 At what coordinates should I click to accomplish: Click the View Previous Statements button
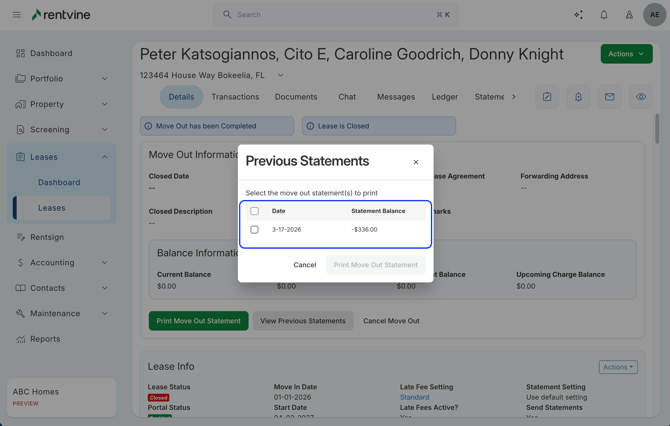point(302,321)
